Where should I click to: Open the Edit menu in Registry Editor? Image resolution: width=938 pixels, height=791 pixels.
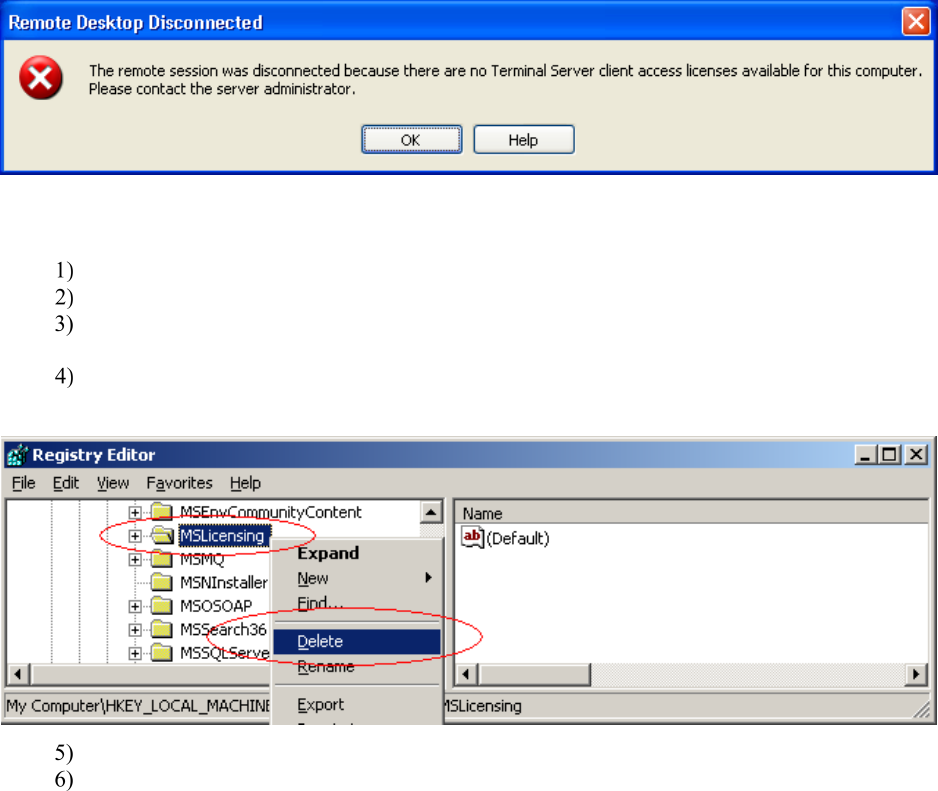(x=65, y=483)
